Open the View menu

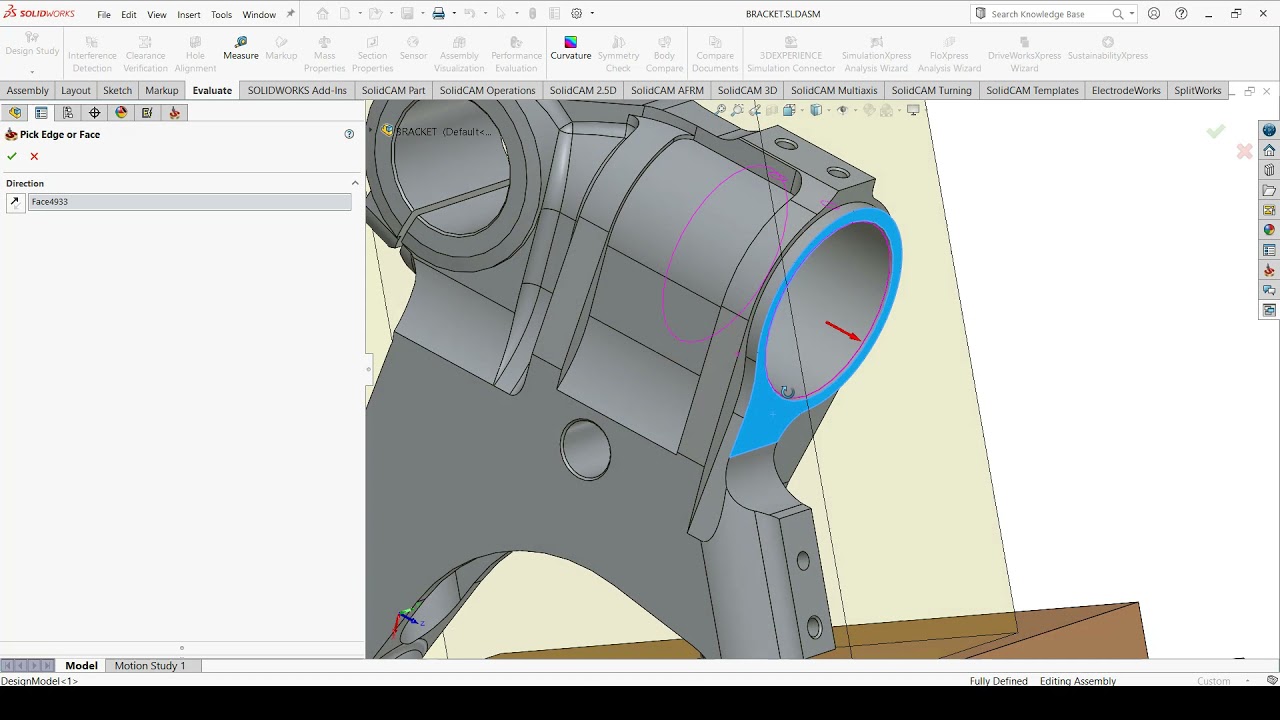[157, 15]
